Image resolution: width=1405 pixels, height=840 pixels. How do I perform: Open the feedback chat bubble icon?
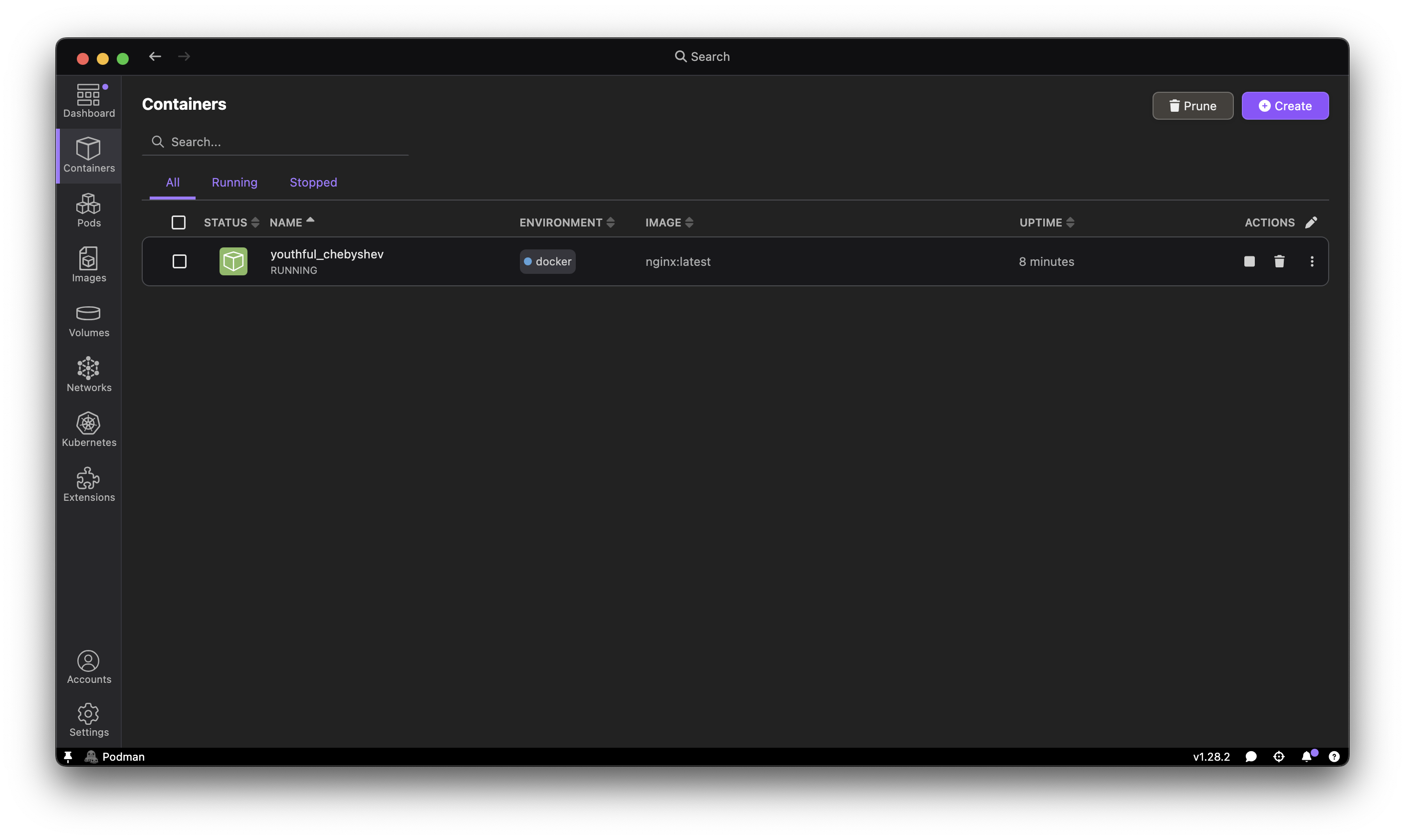tap(1251, 757)
